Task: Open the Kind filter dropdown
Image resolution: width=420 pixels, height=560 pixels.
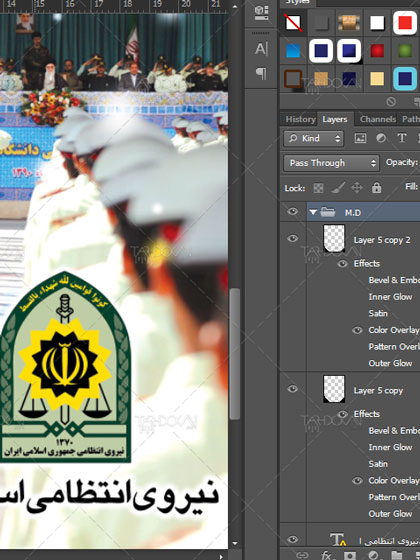Action: (314, 138)
